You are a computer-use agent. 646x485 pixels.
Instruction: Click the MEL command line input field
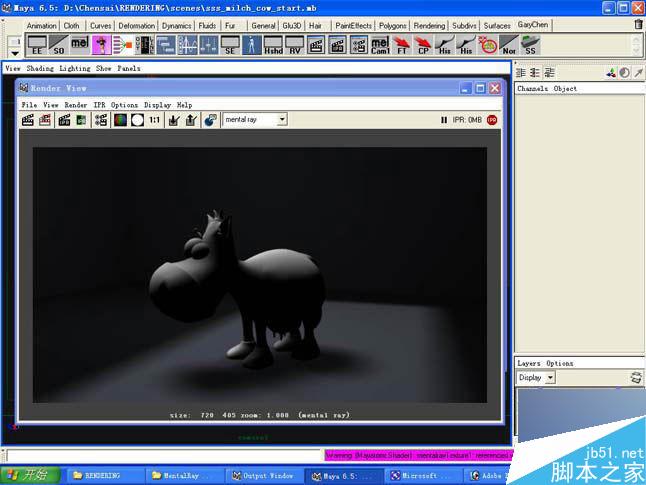tap(164, 456)
